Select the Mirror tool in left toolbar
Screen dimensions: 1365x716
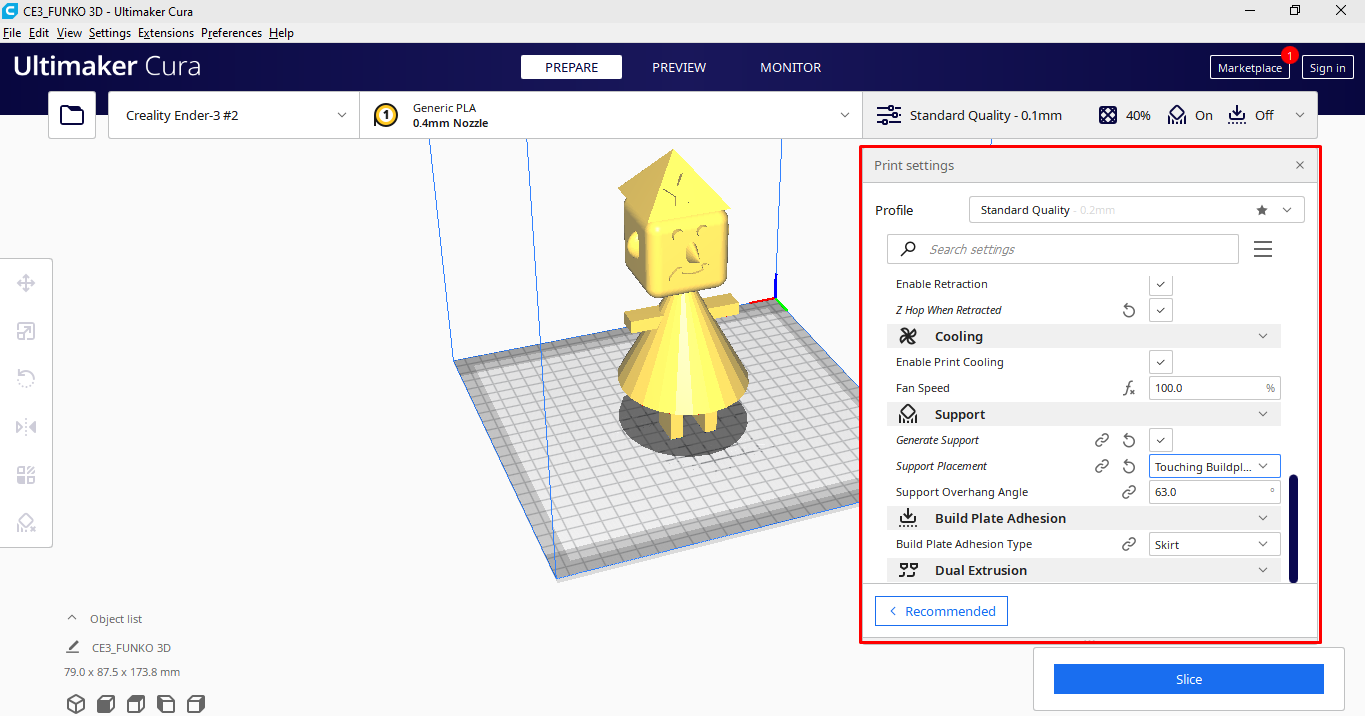point(26,427)
